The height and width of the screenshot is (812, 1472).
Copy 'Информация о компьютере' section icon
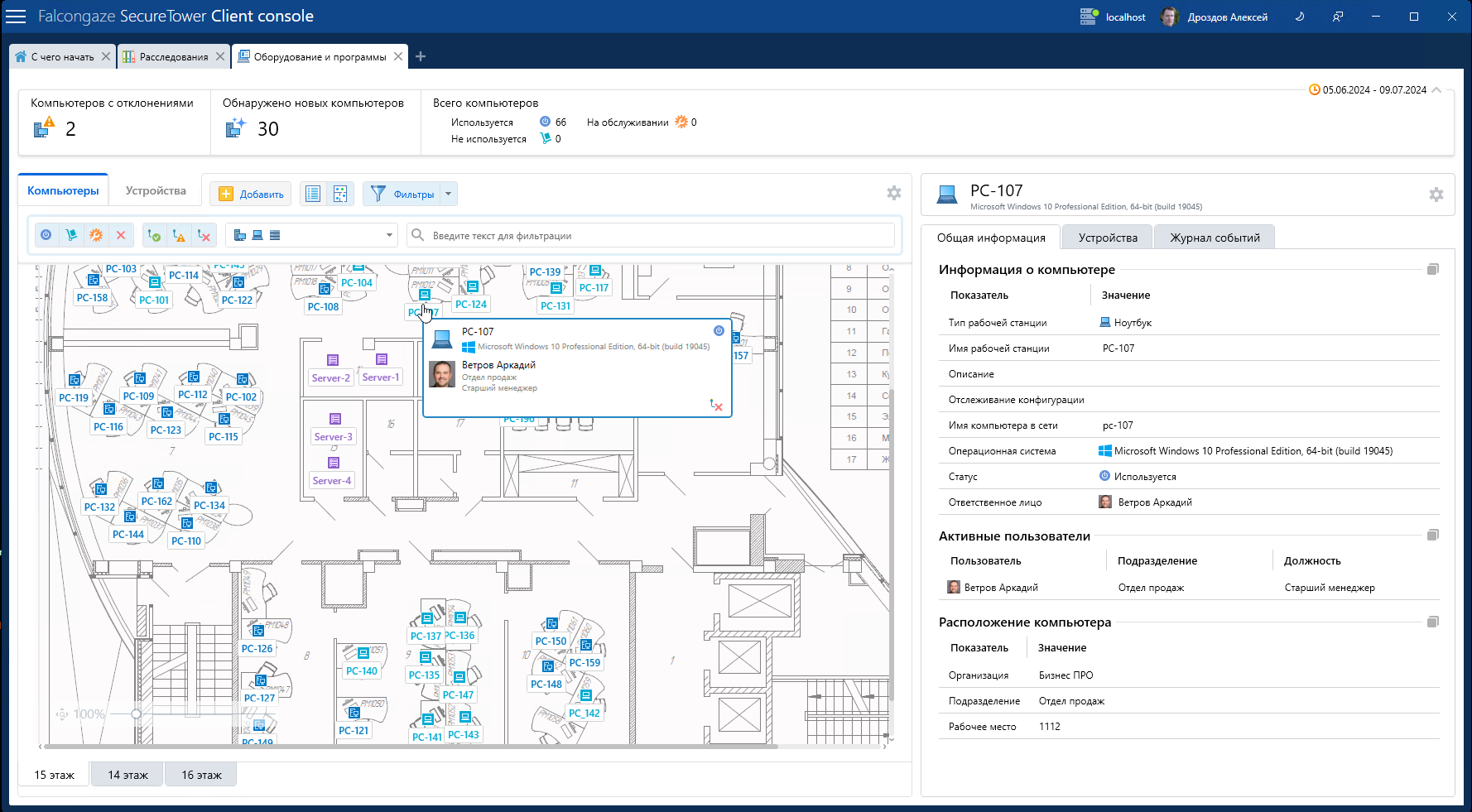click(1433, 269)
